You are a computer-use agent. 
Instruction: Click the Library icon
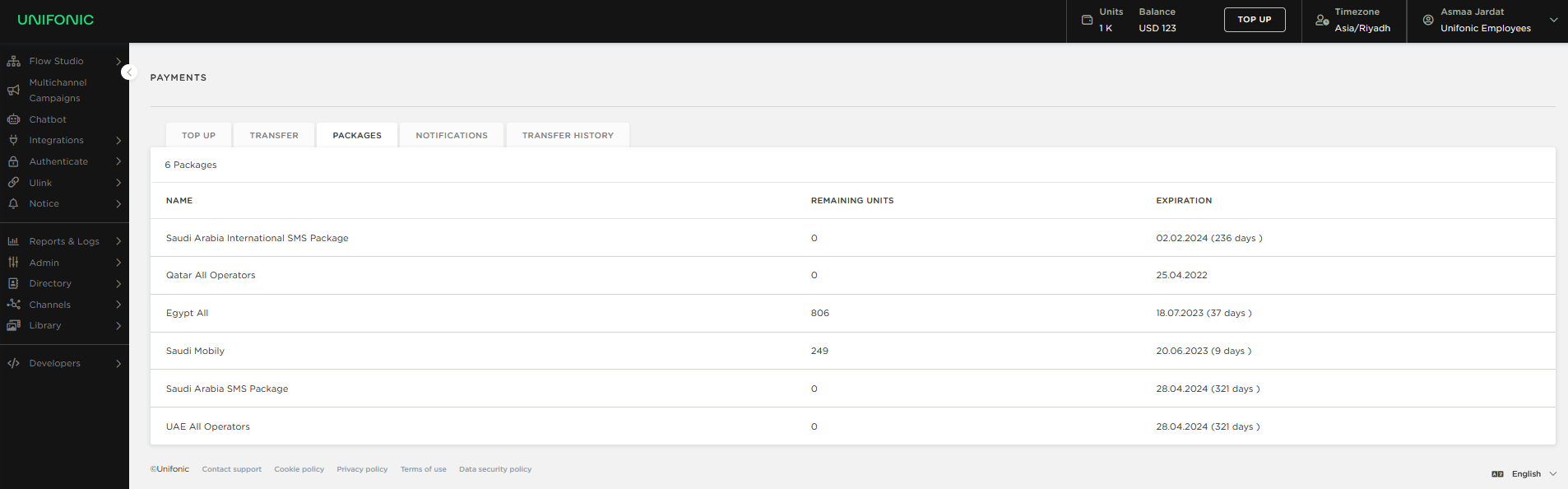pyautogui.click(x=13, y=325)
